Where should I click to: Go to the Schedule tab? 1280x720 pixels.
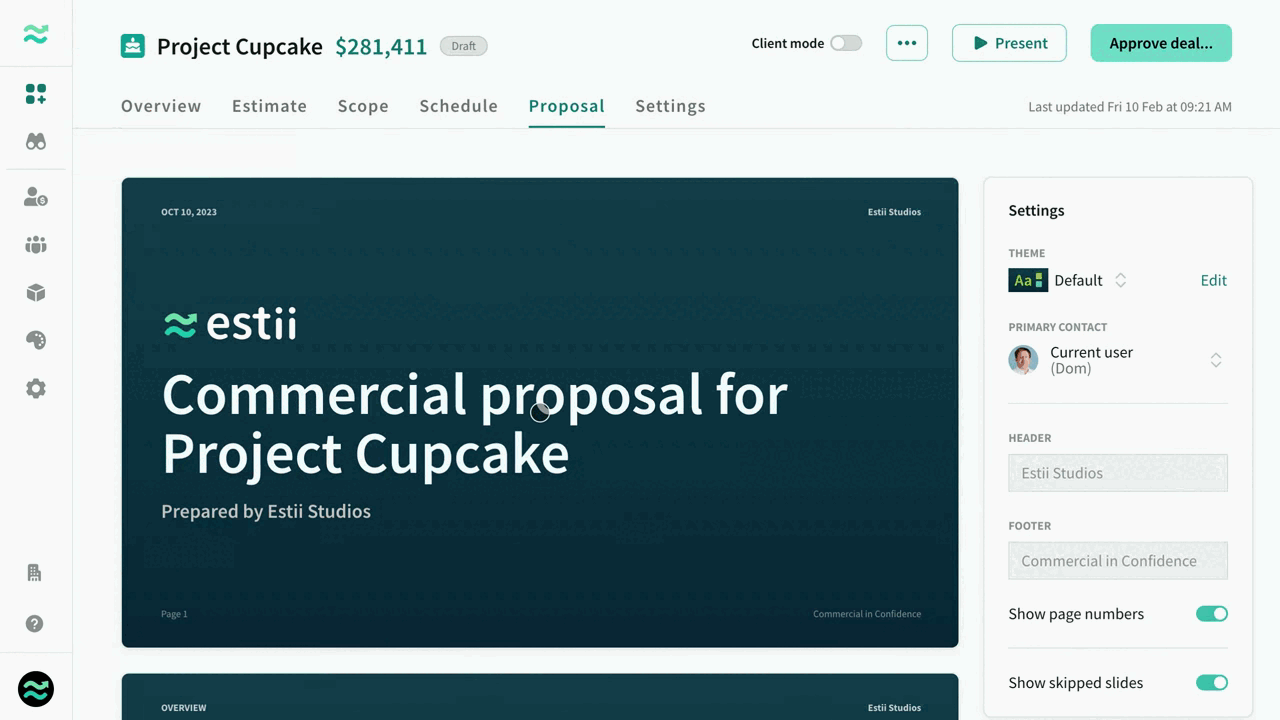point(458,106)
